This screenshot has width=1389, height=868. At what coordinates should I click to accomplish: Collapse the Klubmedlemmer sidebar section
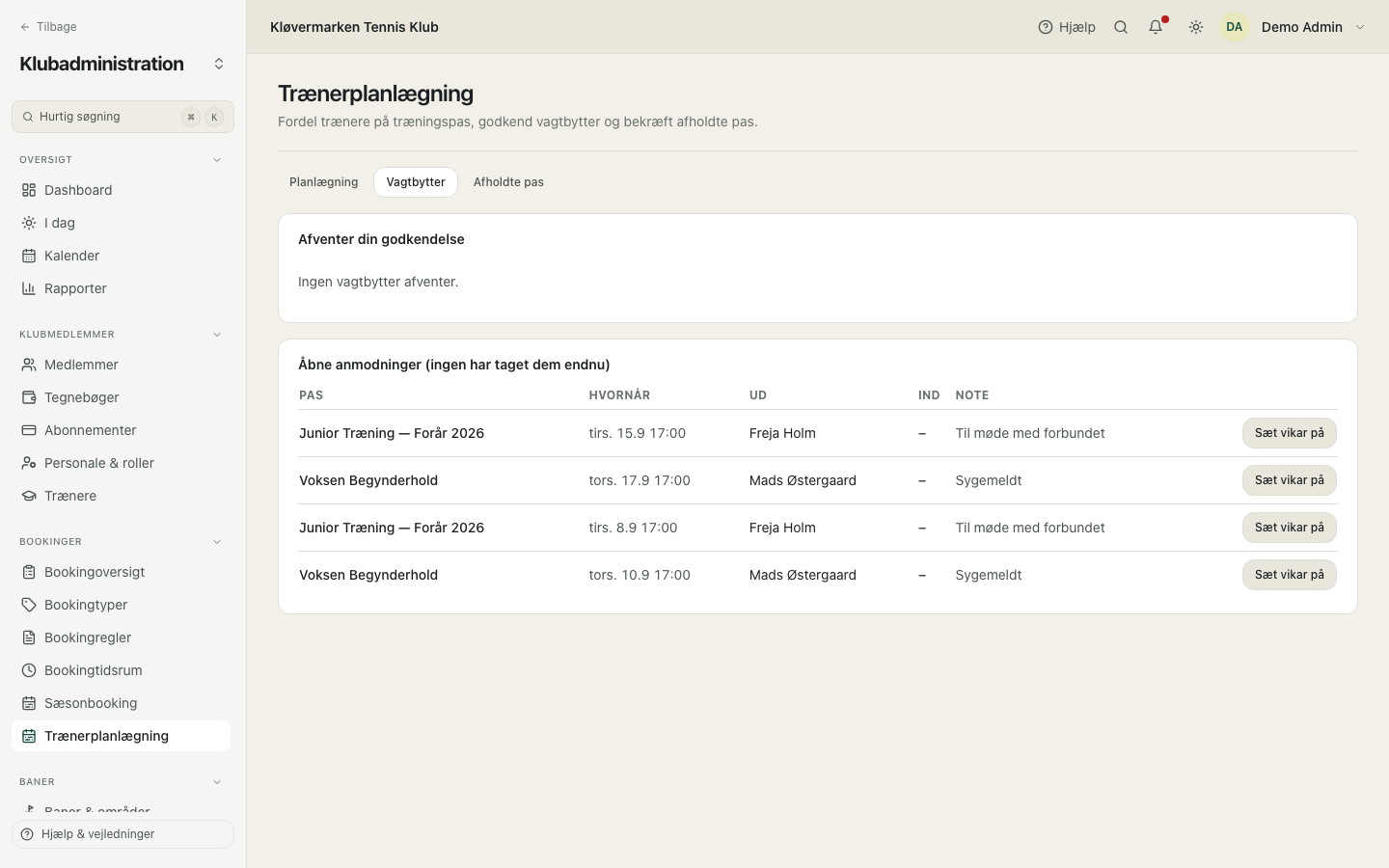click(217, 335)
